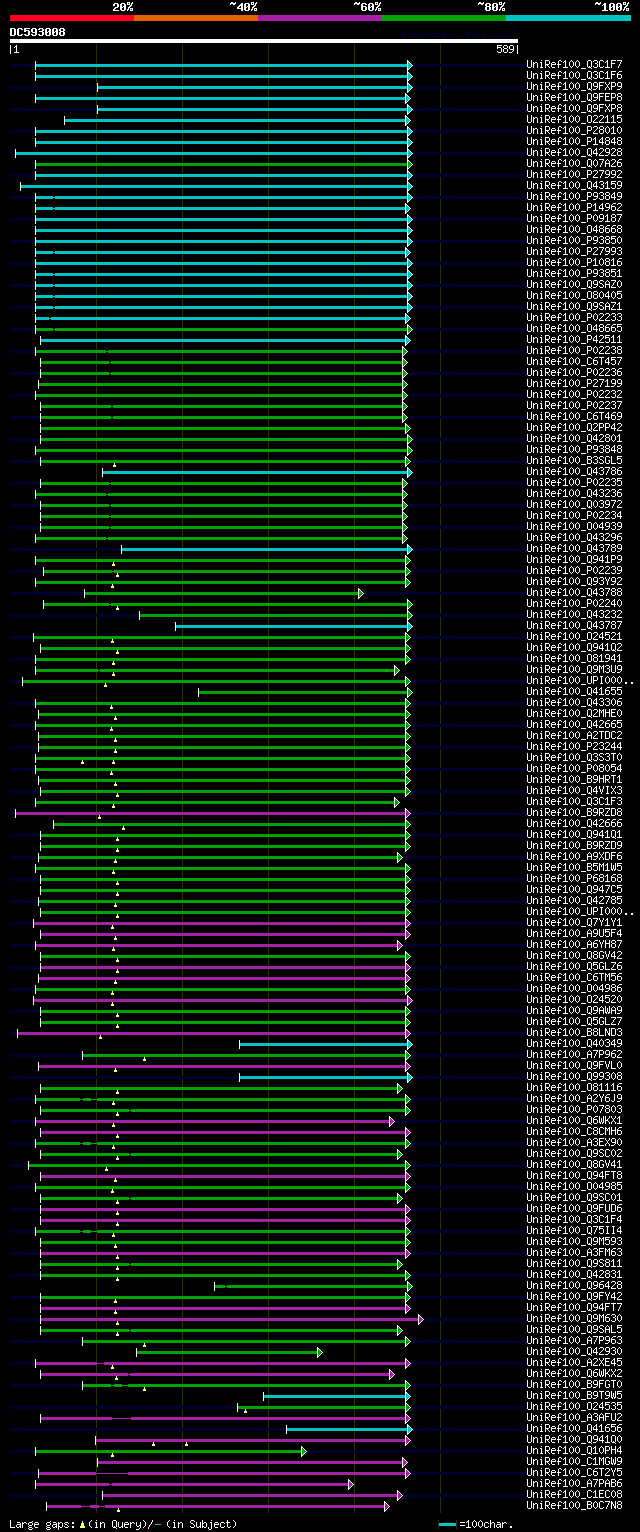Click green alignment bar for UniRef100_Q10PH4
The height and width of the screenshot is (1532, 640).
coord(170,1451)
